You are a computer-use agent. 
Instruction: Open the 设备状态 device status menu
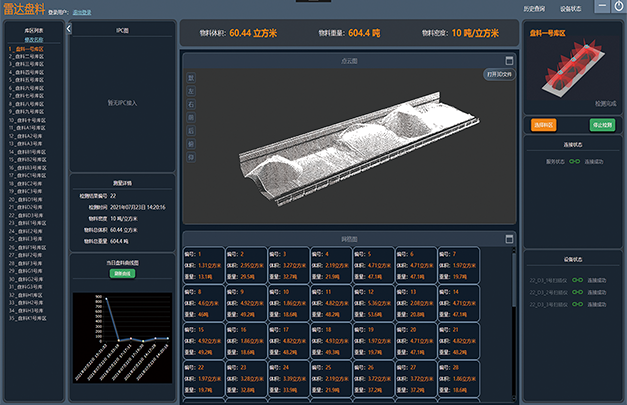pyautogui.click(x=571, y=8)
